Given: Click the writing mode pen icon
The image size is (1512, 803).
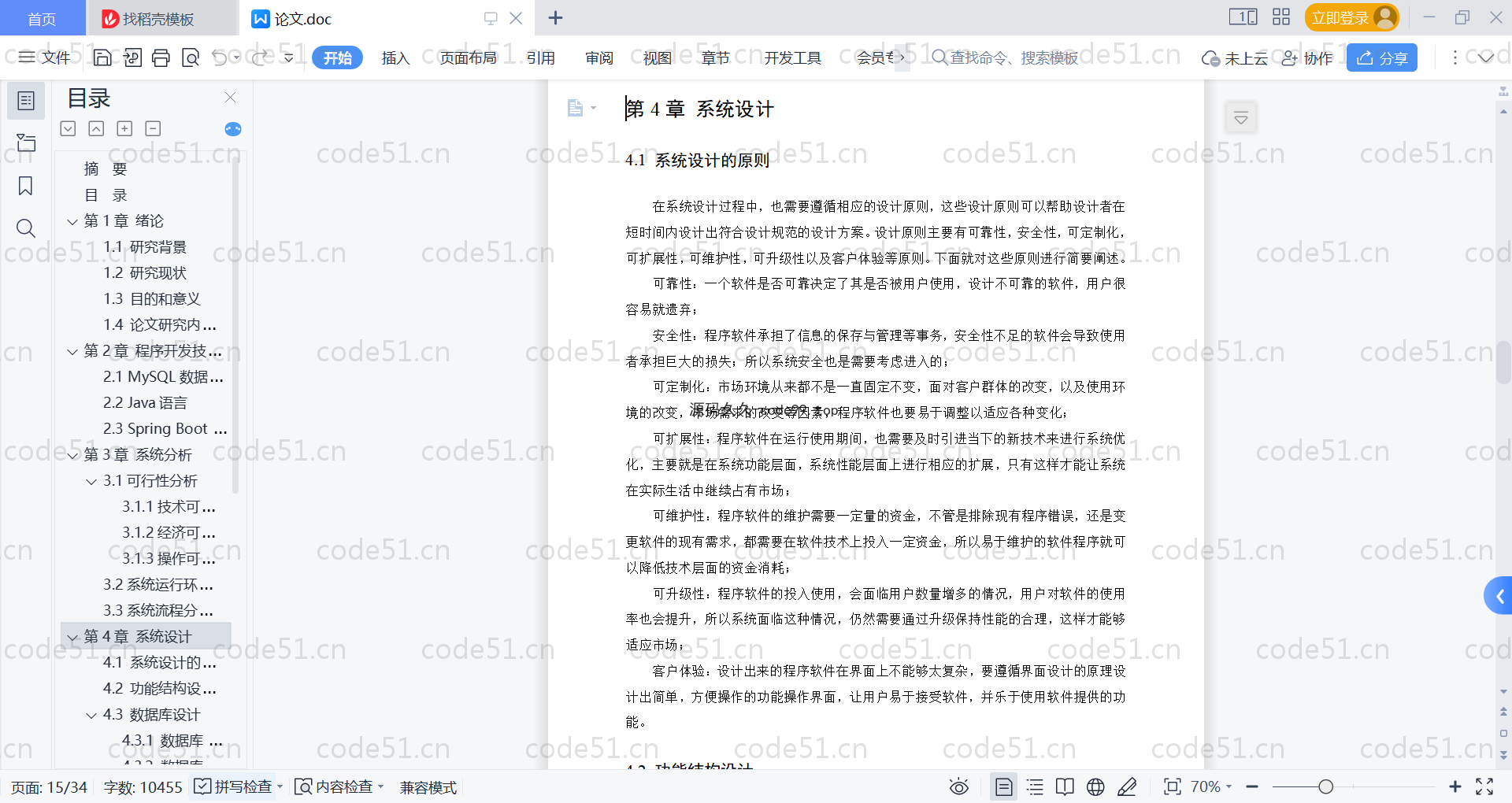Looking at the screenshot, I should (x=1127, y=786).
